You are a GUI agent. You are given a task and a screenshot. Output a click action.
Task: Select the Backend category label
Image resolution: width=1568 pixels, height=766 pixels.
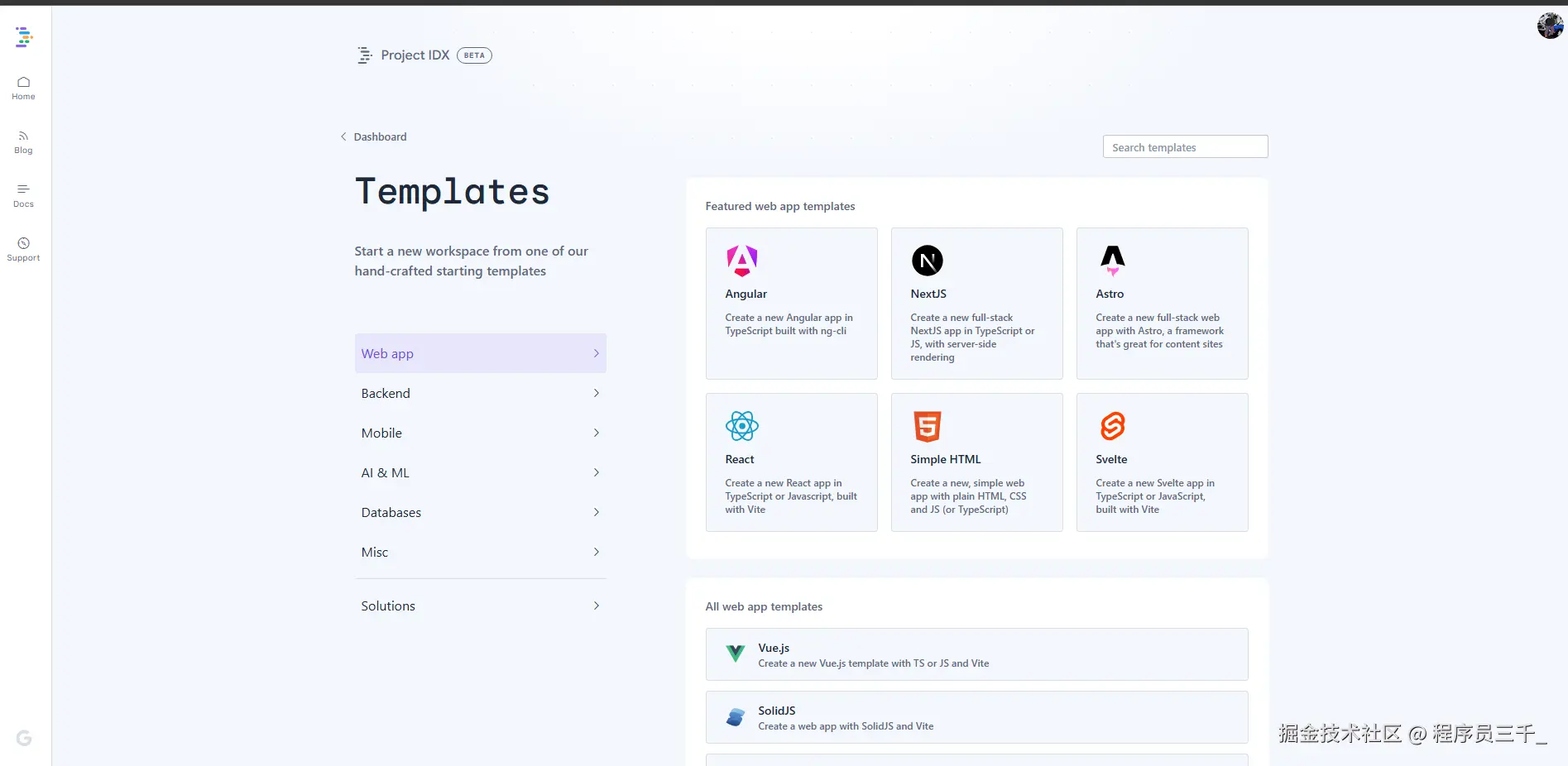pos(386,393)
